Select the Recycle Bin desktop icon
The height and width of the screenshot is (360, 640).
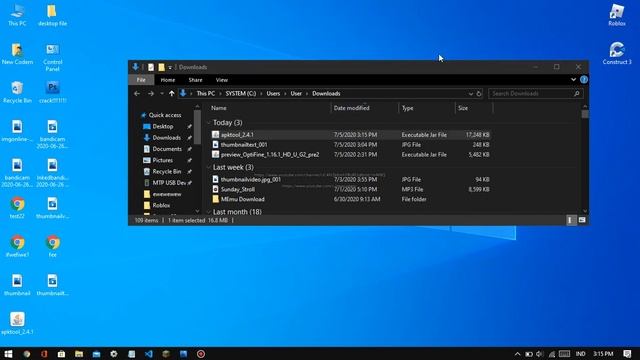click(x=17, y=92)
